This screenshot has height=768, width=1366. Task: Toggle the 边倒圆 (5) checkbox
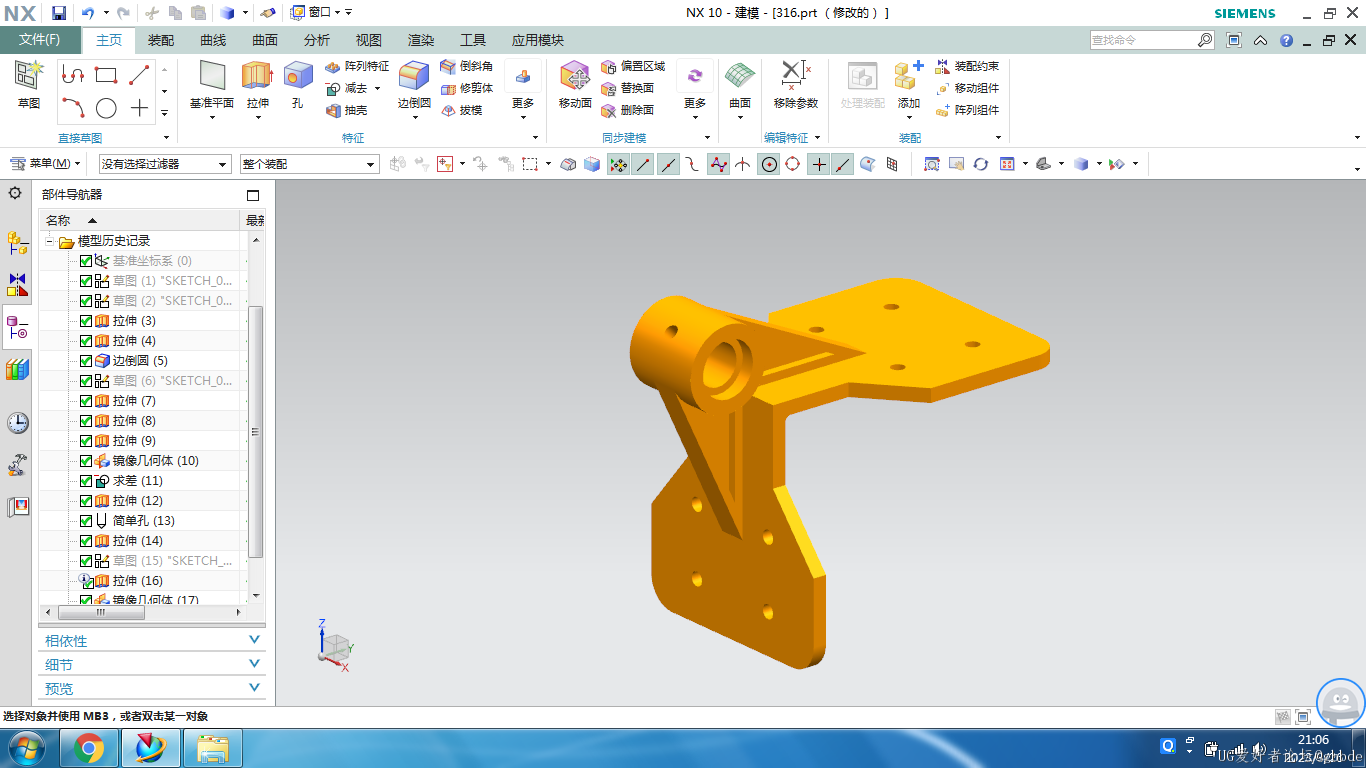click(86, 361)
